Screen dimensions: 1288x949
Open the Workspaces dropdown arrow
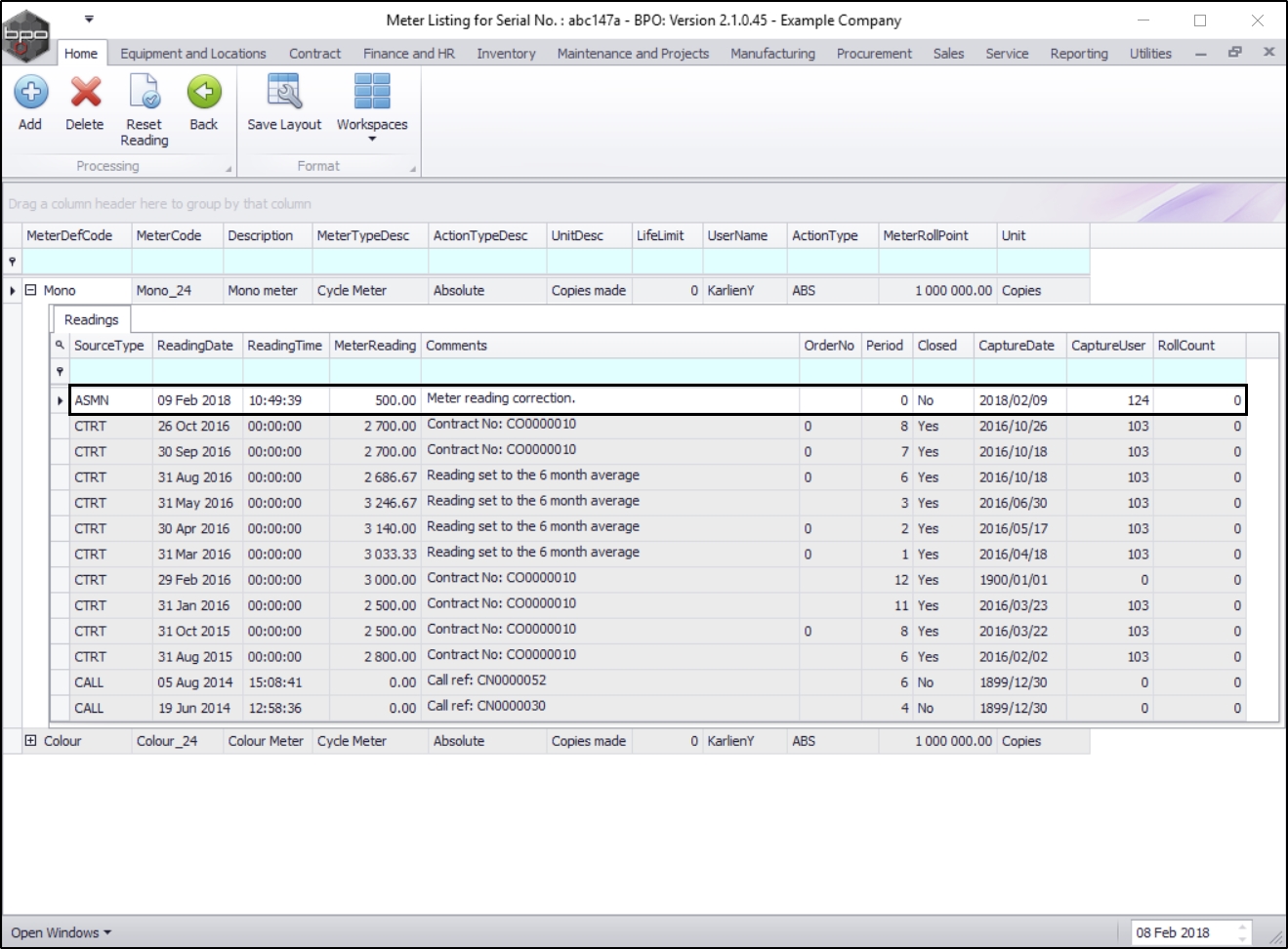point(372,140)
